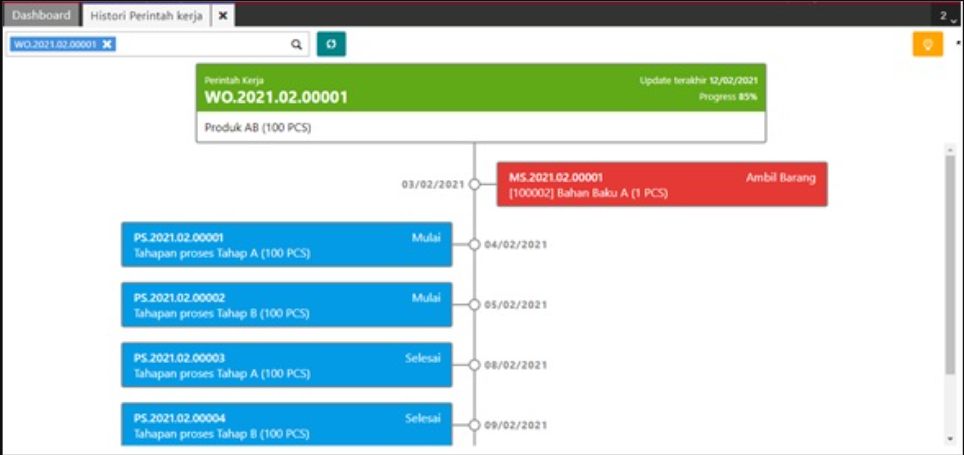
Task: Click the timeline marker for 08/02/2021
Action: pyautogui.click(x=474, y=365)
